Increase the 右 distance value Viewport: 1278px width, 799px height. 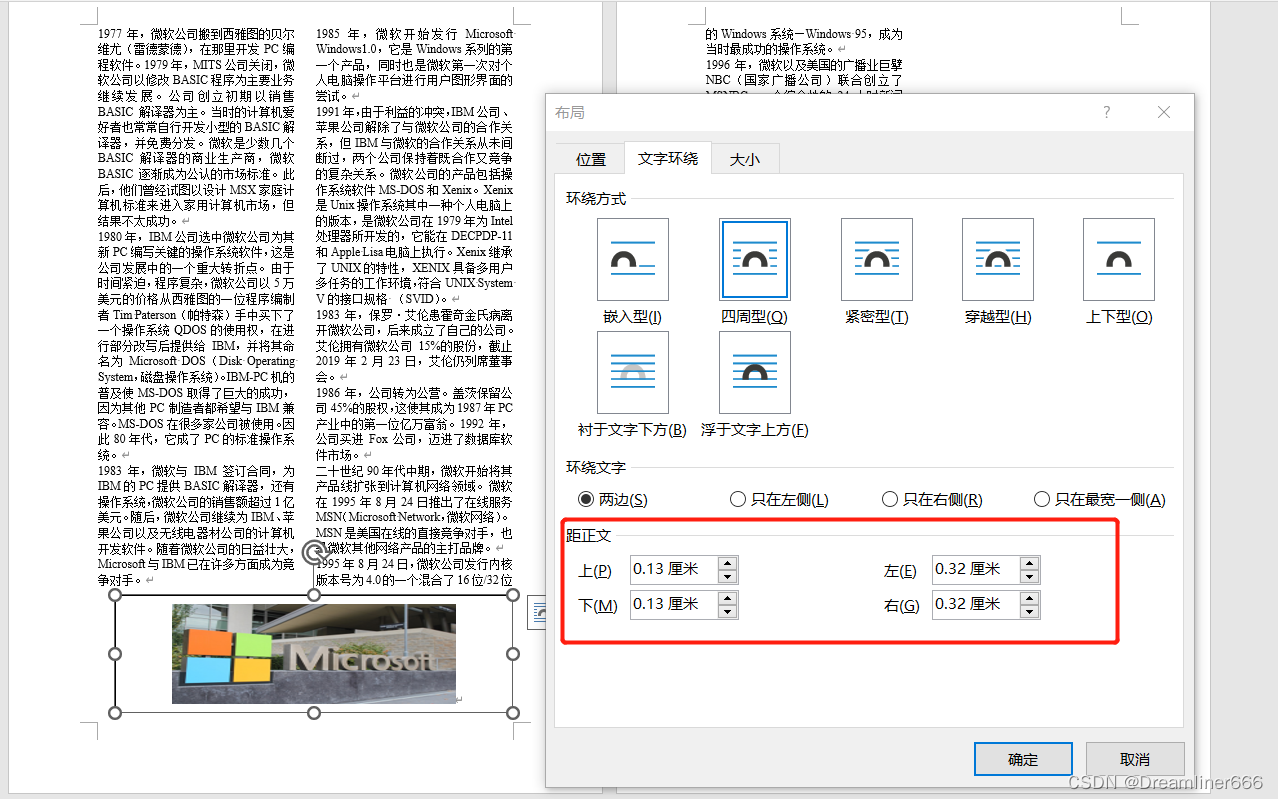point(1030,599)
